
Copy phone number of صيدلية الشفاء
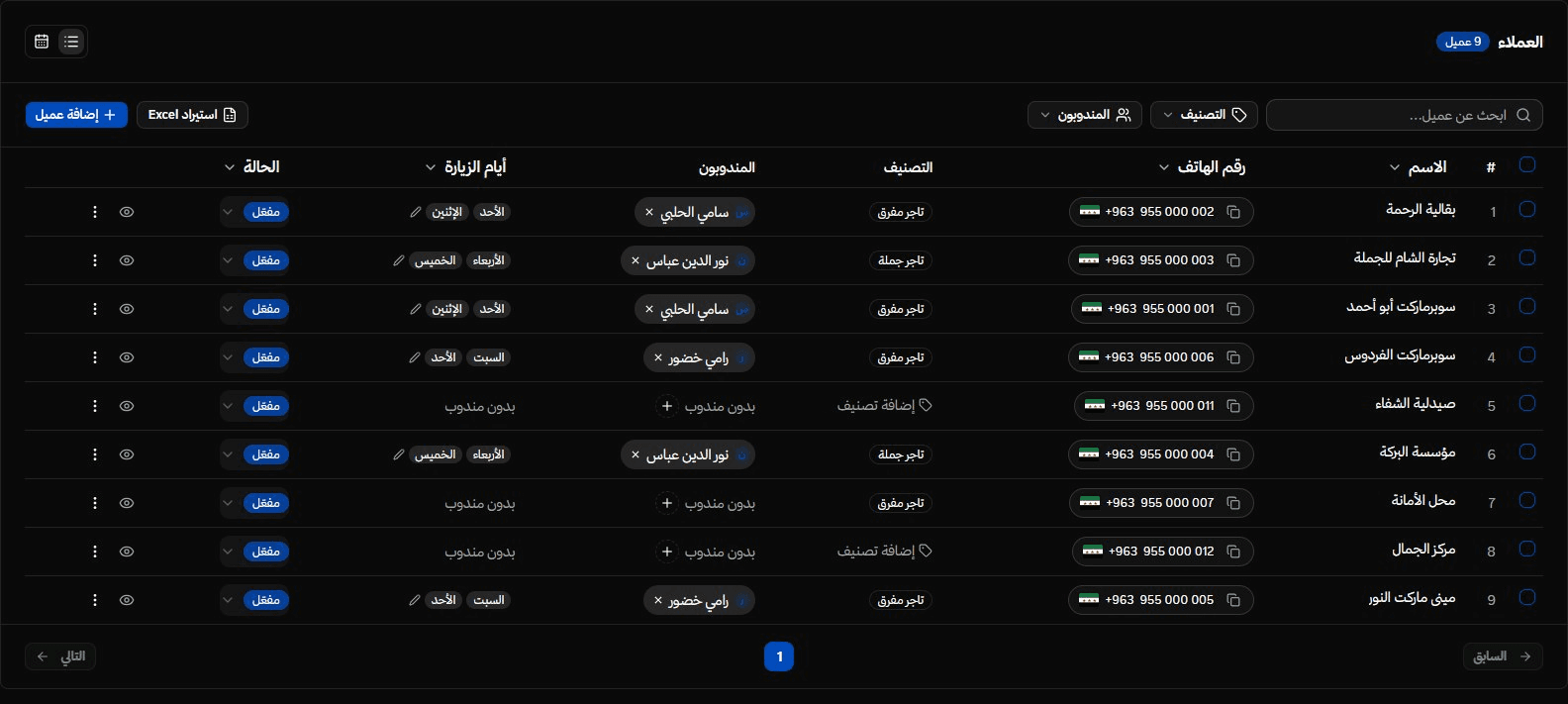point(1233,406)
